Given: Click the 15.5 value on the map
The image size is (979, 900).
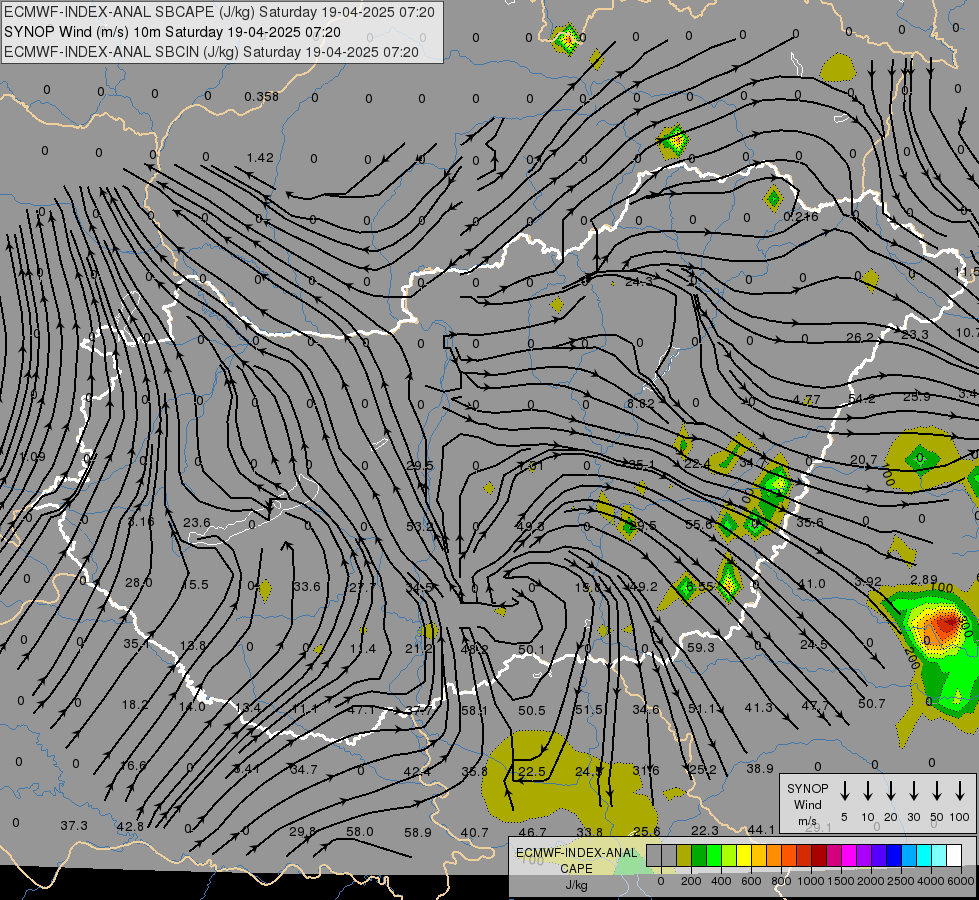Looking at the screenshot, I should click(x=195, y=585).
